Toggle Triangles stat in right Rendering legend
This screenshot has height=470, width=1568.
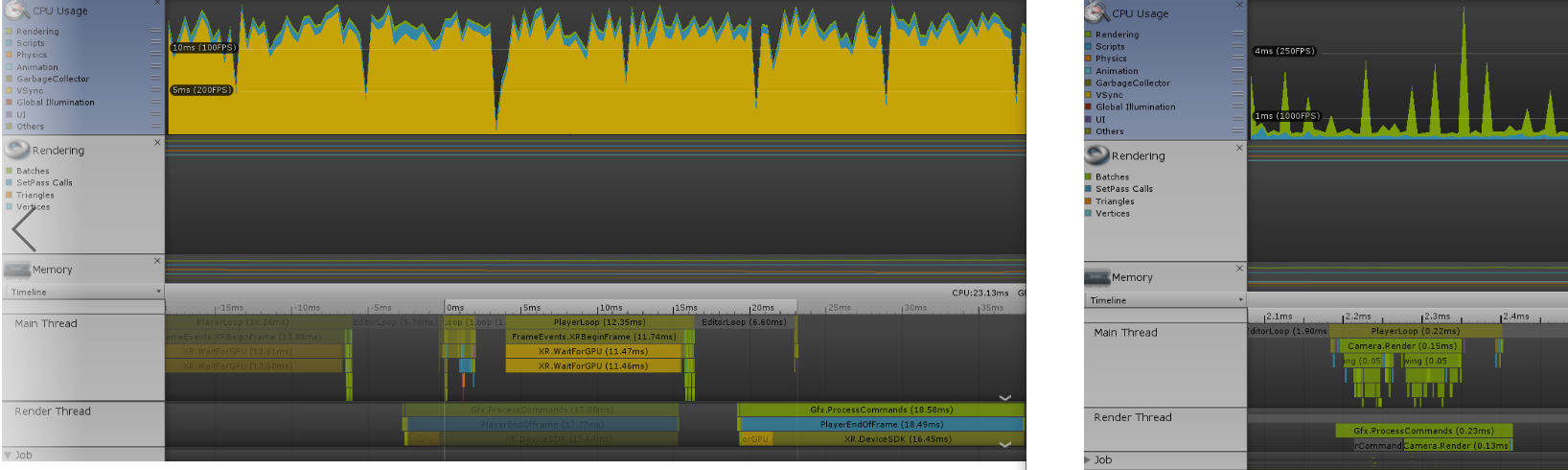1089,201
